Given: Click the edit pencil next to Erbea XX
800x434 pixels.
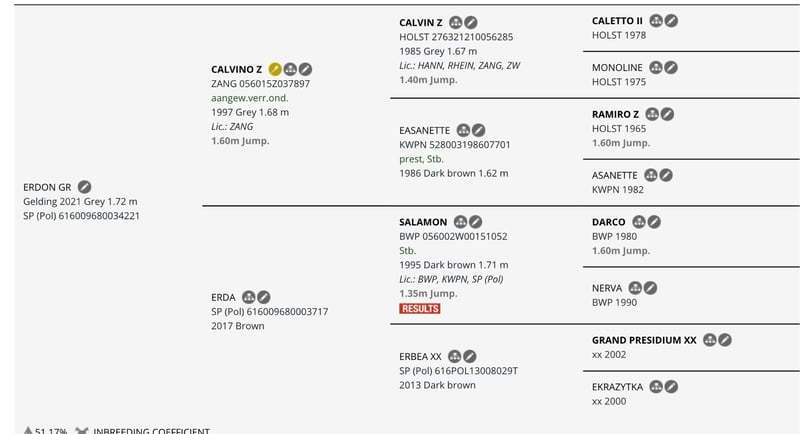Looking at the screenshot, I should click(470, 356).
